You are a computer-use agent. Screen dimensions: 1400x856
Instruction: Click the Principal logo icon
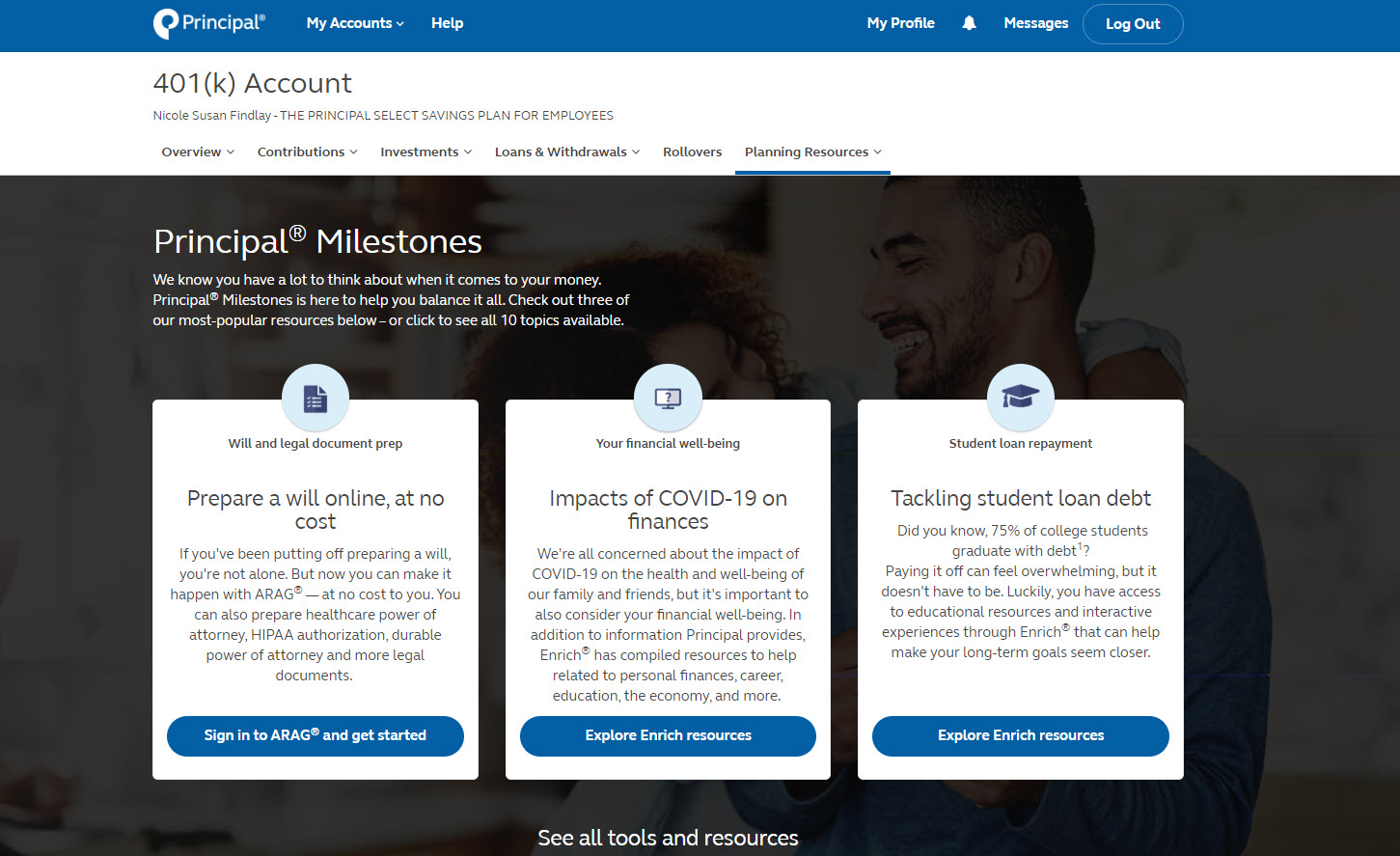(x=167, y=23)
